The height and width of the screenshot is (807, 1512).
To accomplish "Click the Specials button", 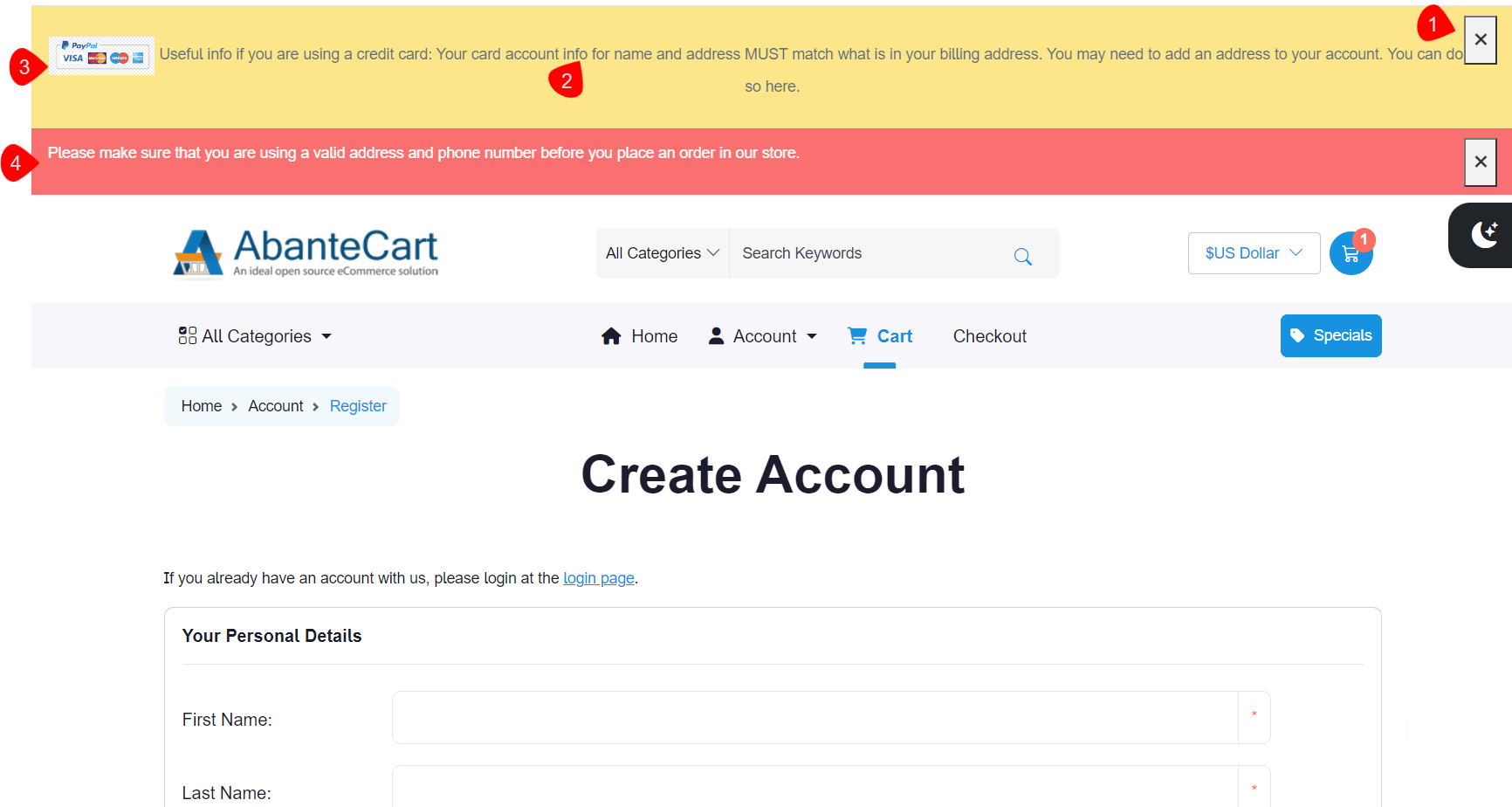I will [1330, 336].
